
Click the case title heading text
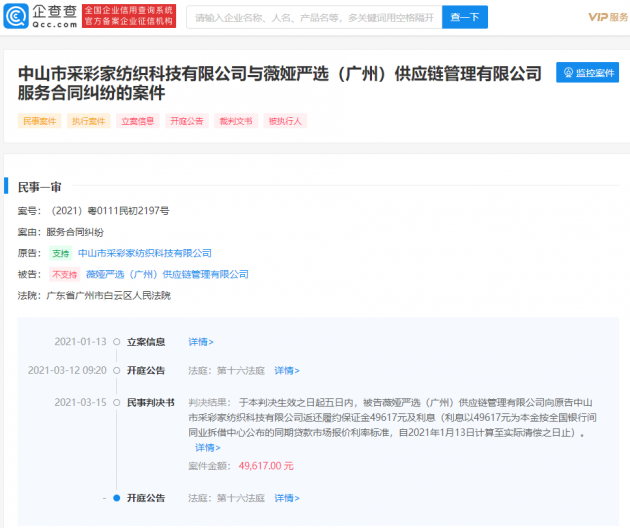[280, 83]
